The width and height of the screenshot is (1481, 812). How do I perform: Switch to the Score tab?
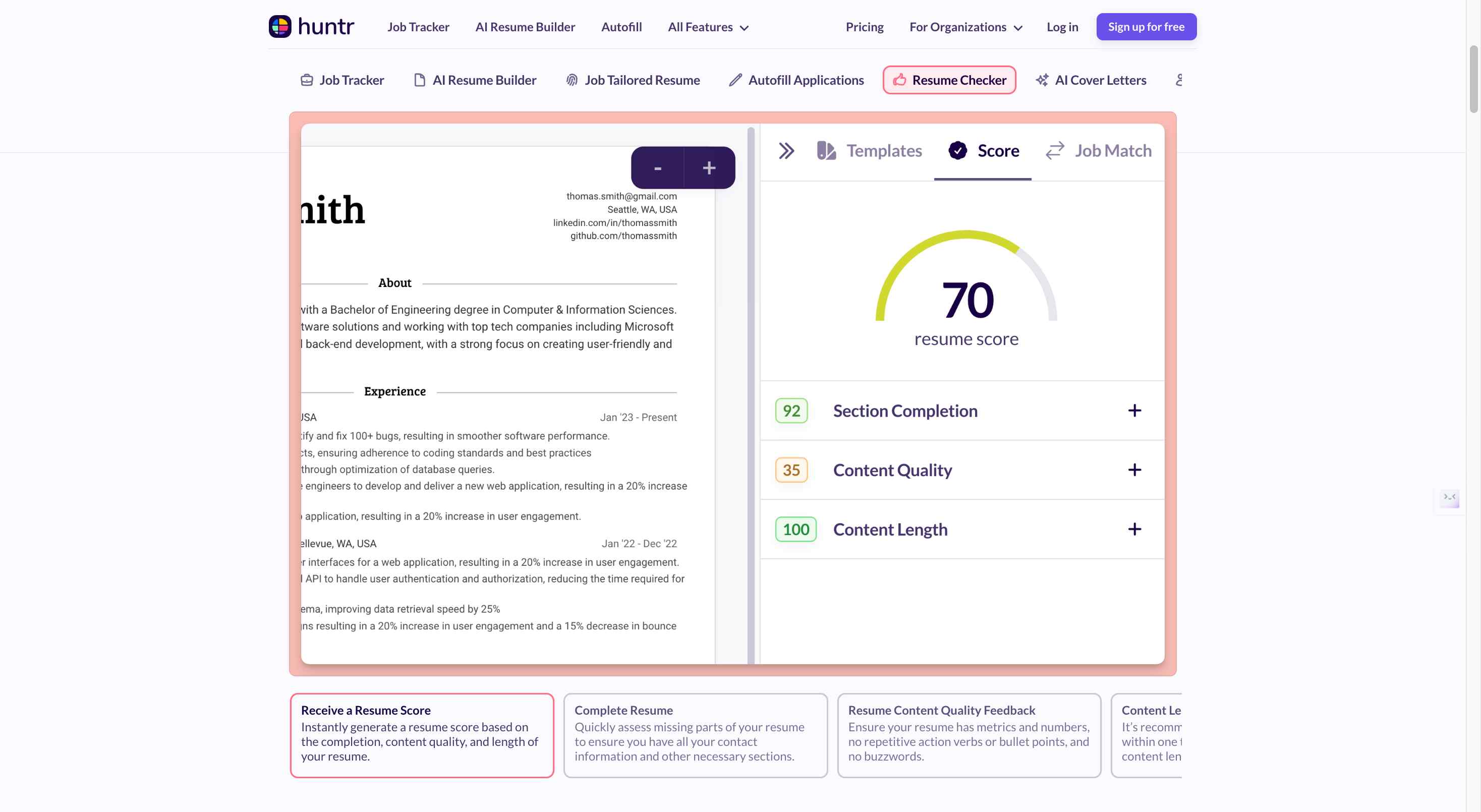(983, 152)
